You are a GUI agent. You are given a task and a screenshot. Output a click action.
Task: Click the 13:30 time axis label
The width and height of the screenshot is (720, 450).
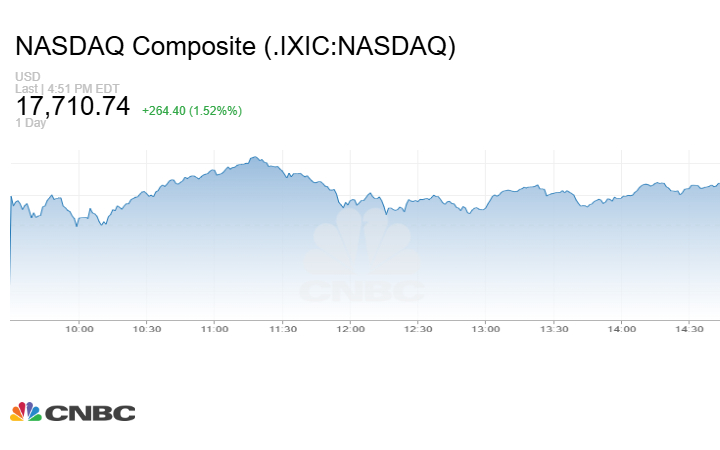pyautogui.click(x=554, y=329)
